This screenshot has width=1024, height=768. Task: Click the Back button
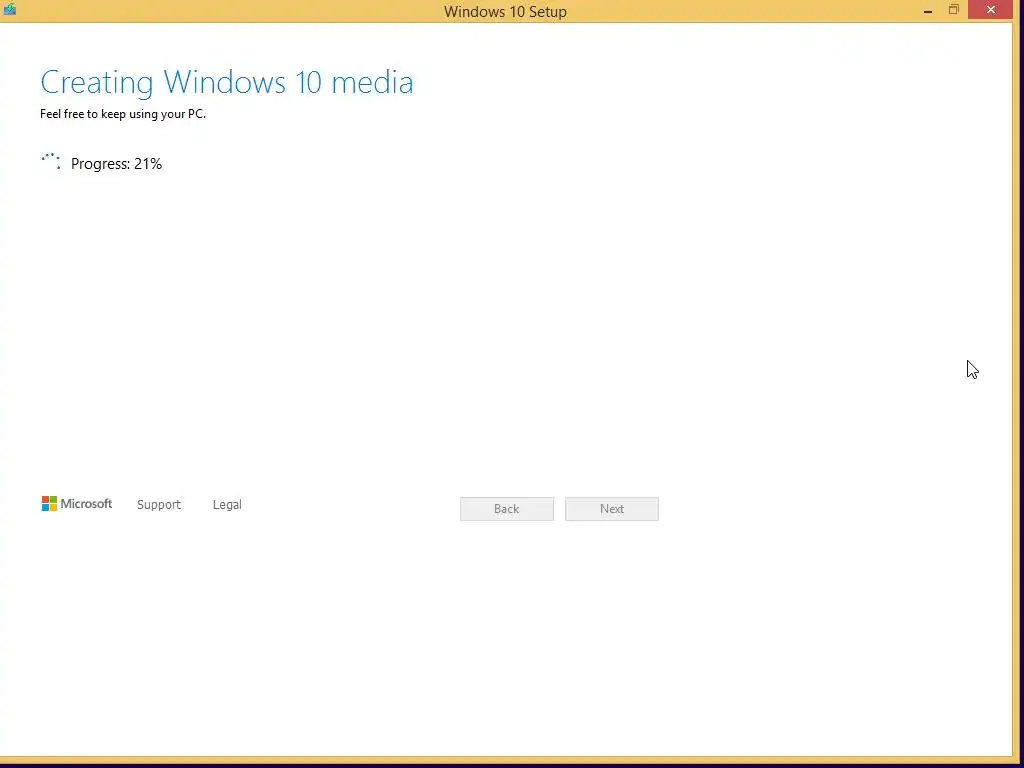click(x=507, y=509)
